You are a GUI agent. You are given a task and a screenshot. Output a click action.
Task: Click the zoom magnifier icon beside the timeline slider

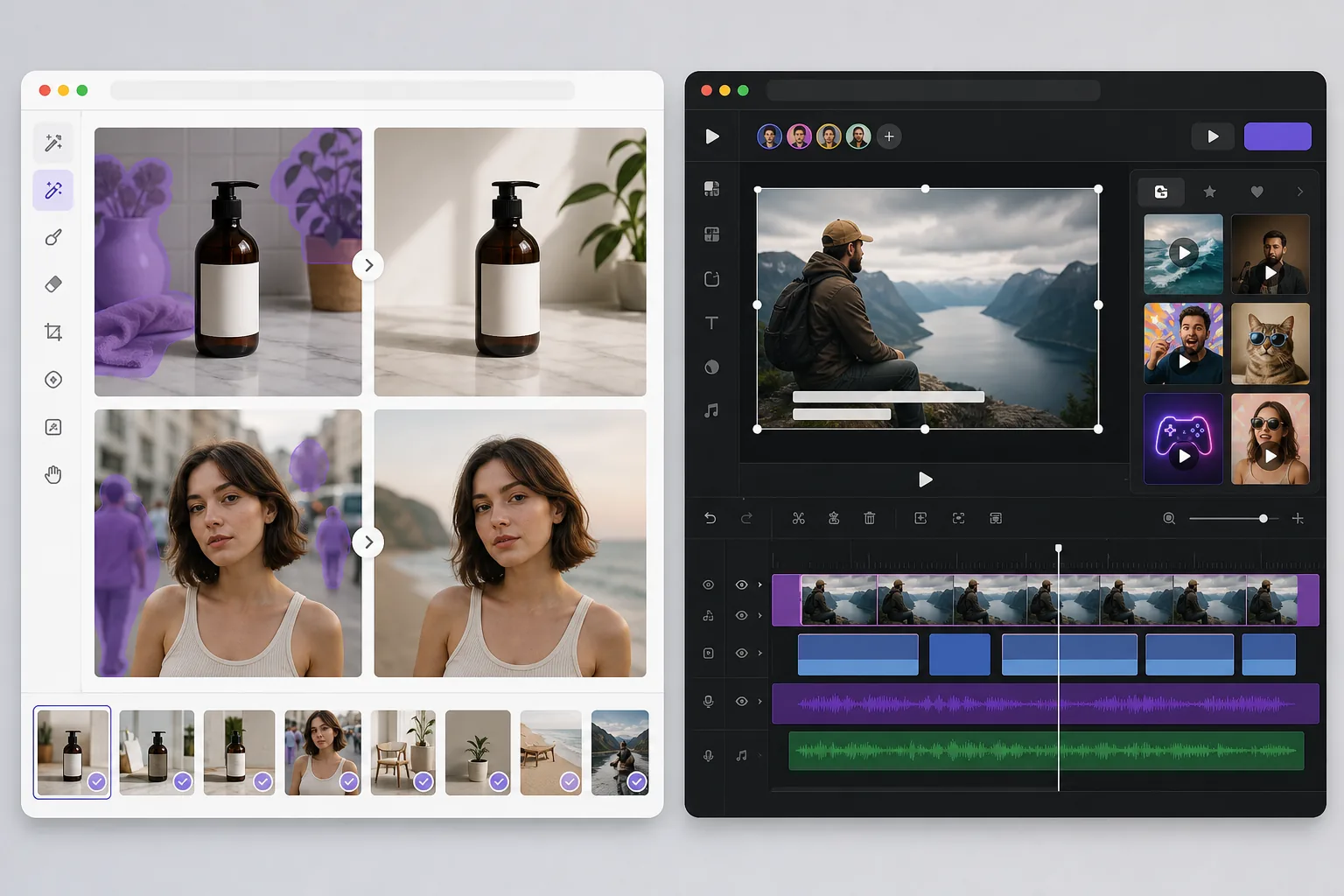[1169, 518]
